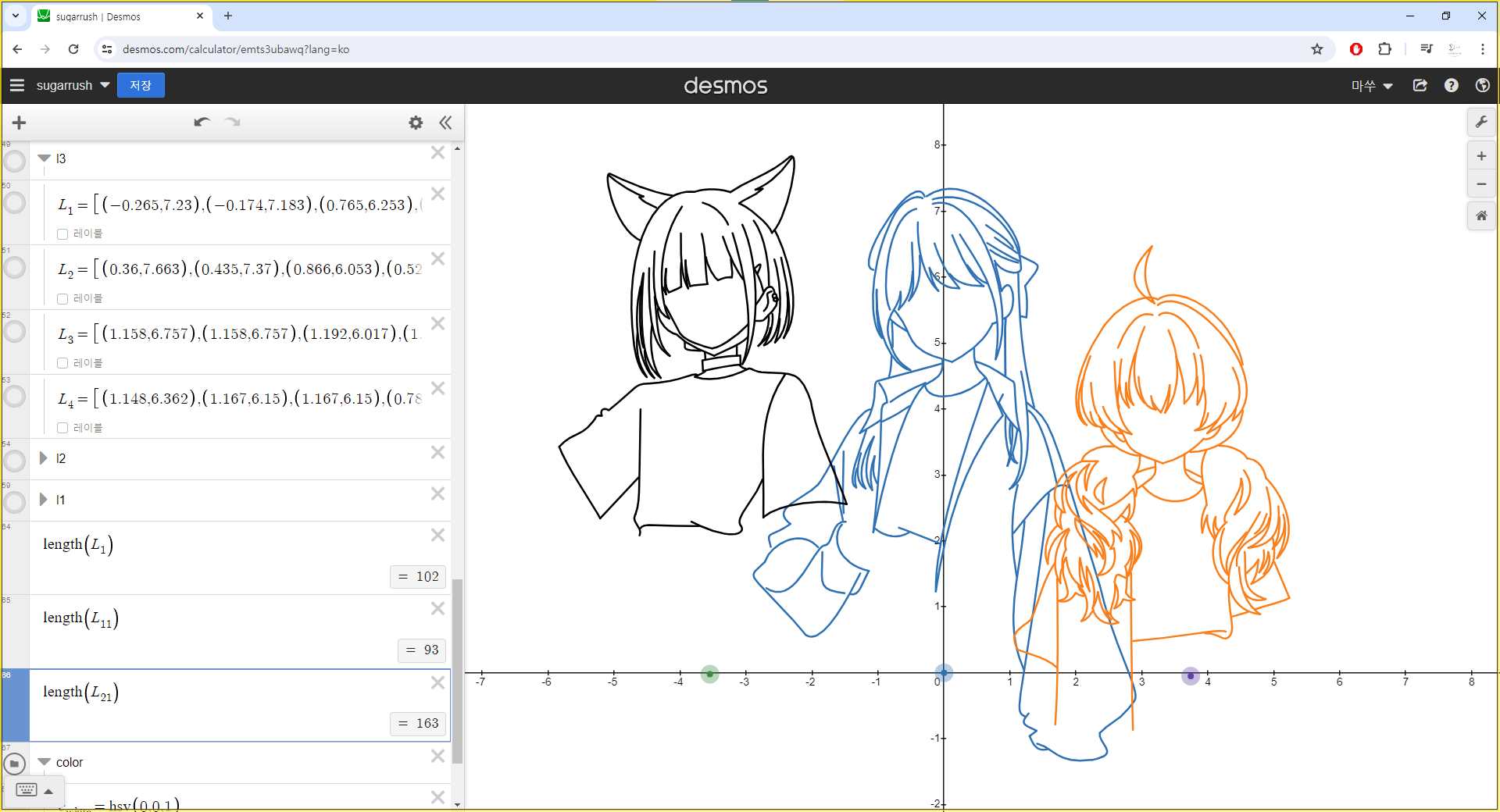Delete the color folder
1500x812 pixels.
(438, 756)
